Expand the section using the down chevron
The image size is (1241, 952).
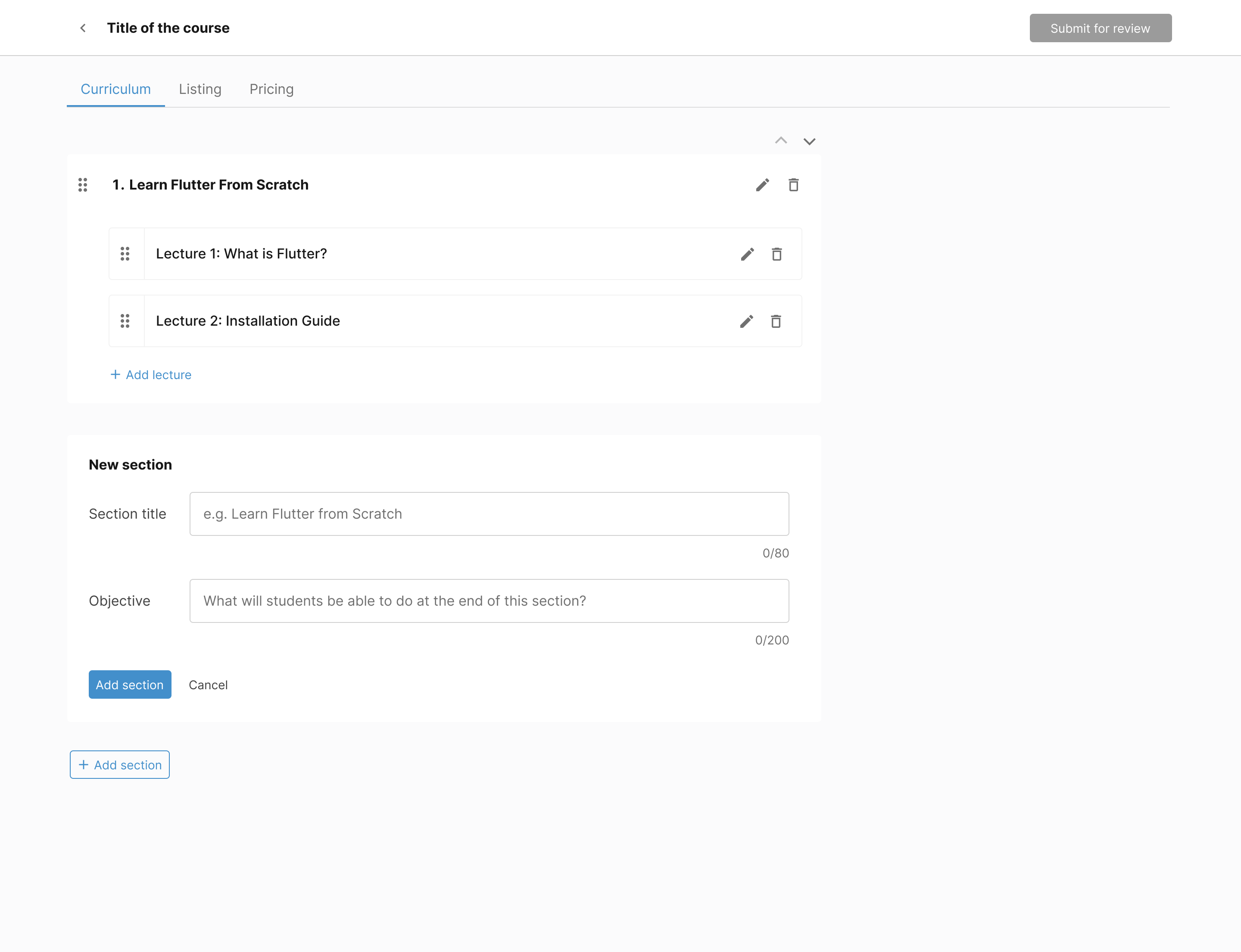[x=809, y=142]
